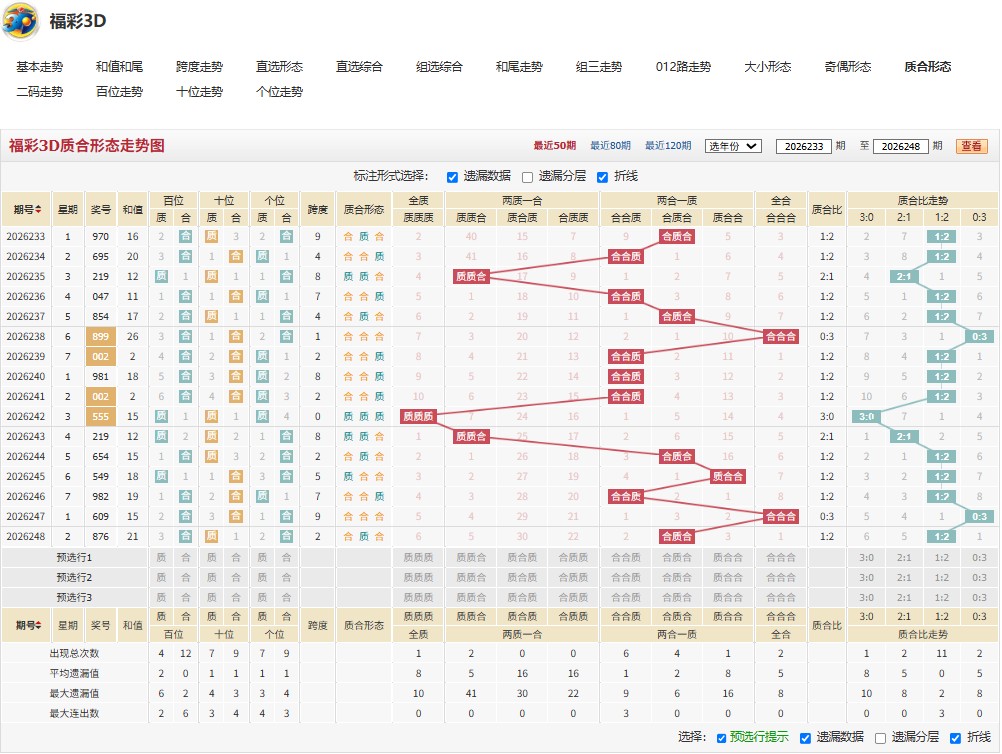The width and height of the screenshot is (1002, 754).
Task: Open 十位走势 tab
Action: point(199,91)
